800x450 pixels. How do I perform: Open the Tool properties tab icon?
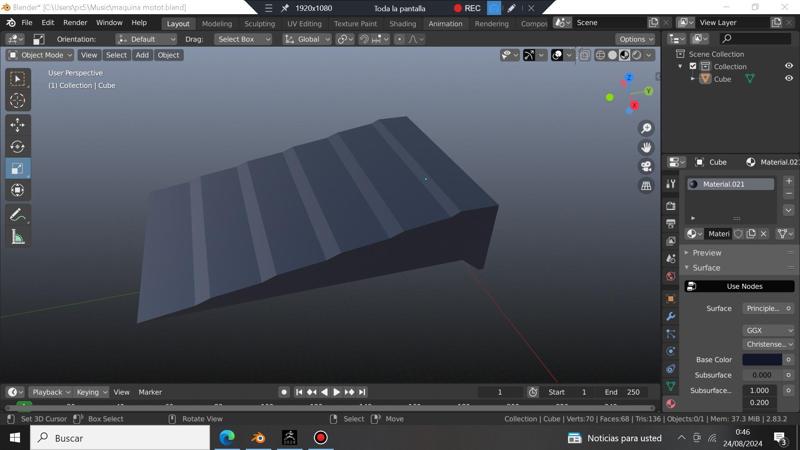[x=671, y=184]
